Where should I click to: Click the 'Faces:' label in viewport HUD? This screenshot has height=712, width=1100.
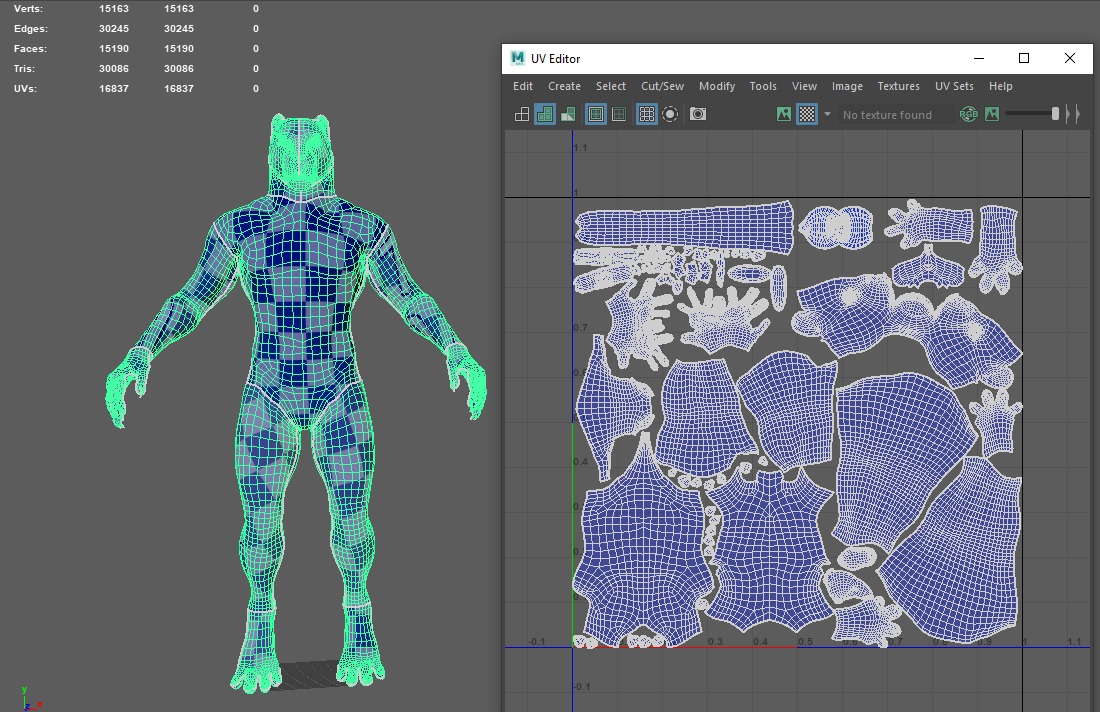coord(30,48)
